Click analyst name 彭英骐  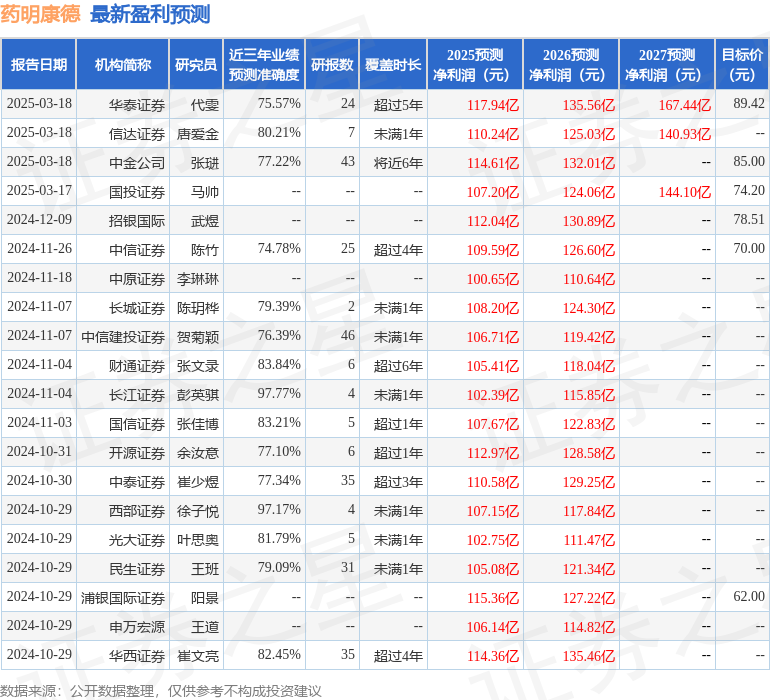tap(198, 394)
